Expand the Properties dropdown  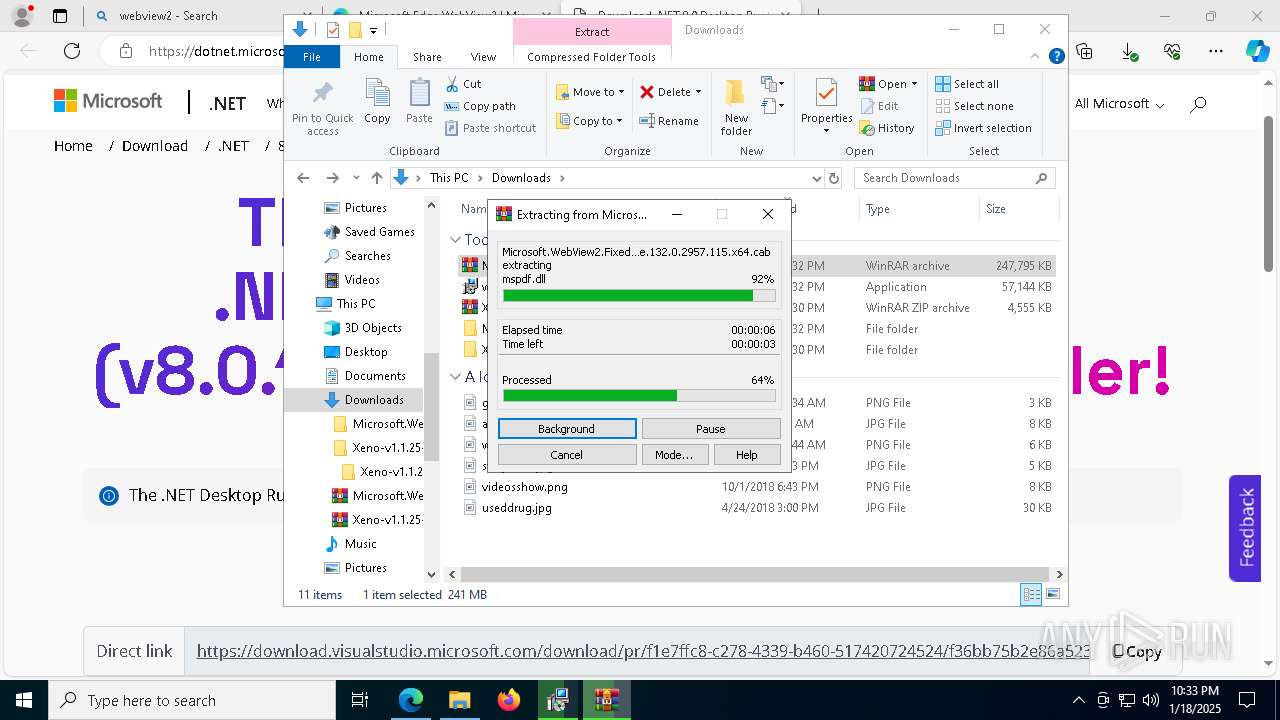coord(826,131)
